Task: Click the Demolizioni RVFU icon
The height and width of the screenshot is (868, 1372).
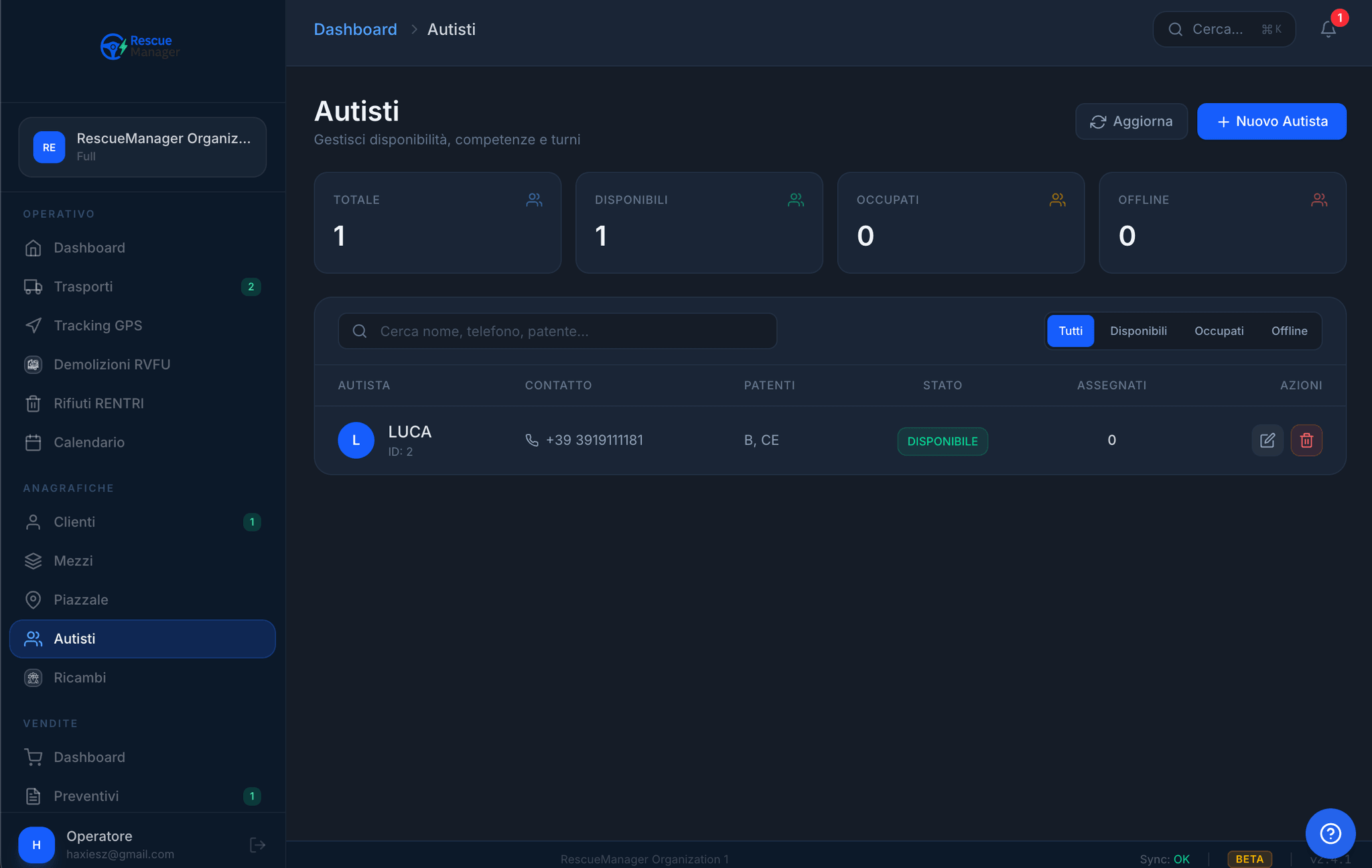Action: click(33, 364)
